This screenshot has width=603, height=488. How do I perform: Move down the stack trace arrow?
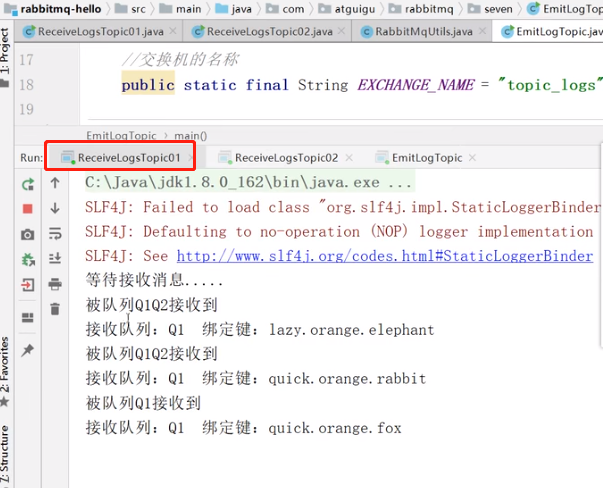[55, 208]
